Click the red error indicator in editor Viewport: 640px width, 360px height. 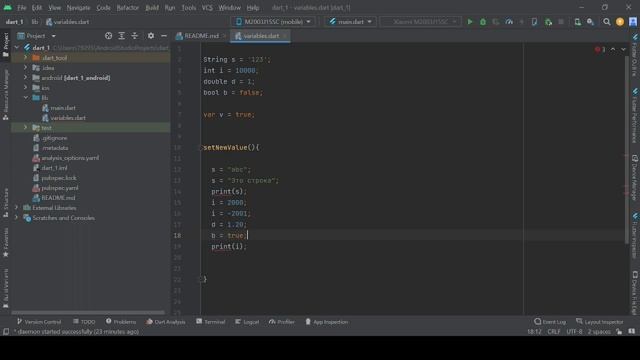(600, 49)
